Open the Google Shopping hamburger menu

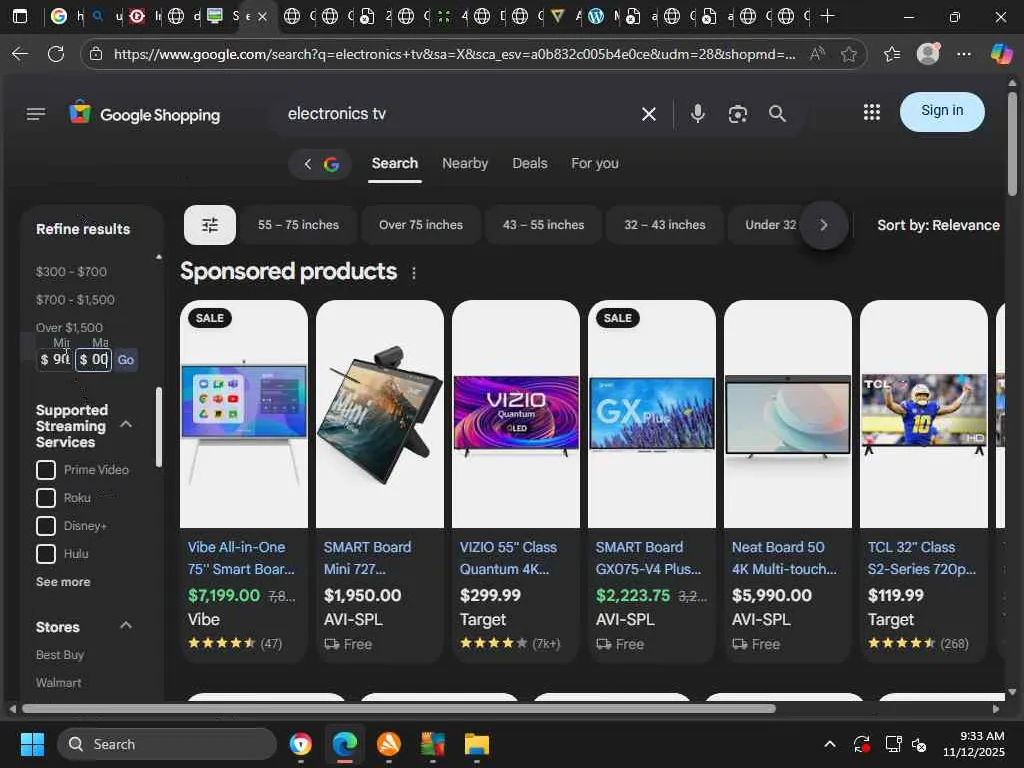click(x=36, y=114)
